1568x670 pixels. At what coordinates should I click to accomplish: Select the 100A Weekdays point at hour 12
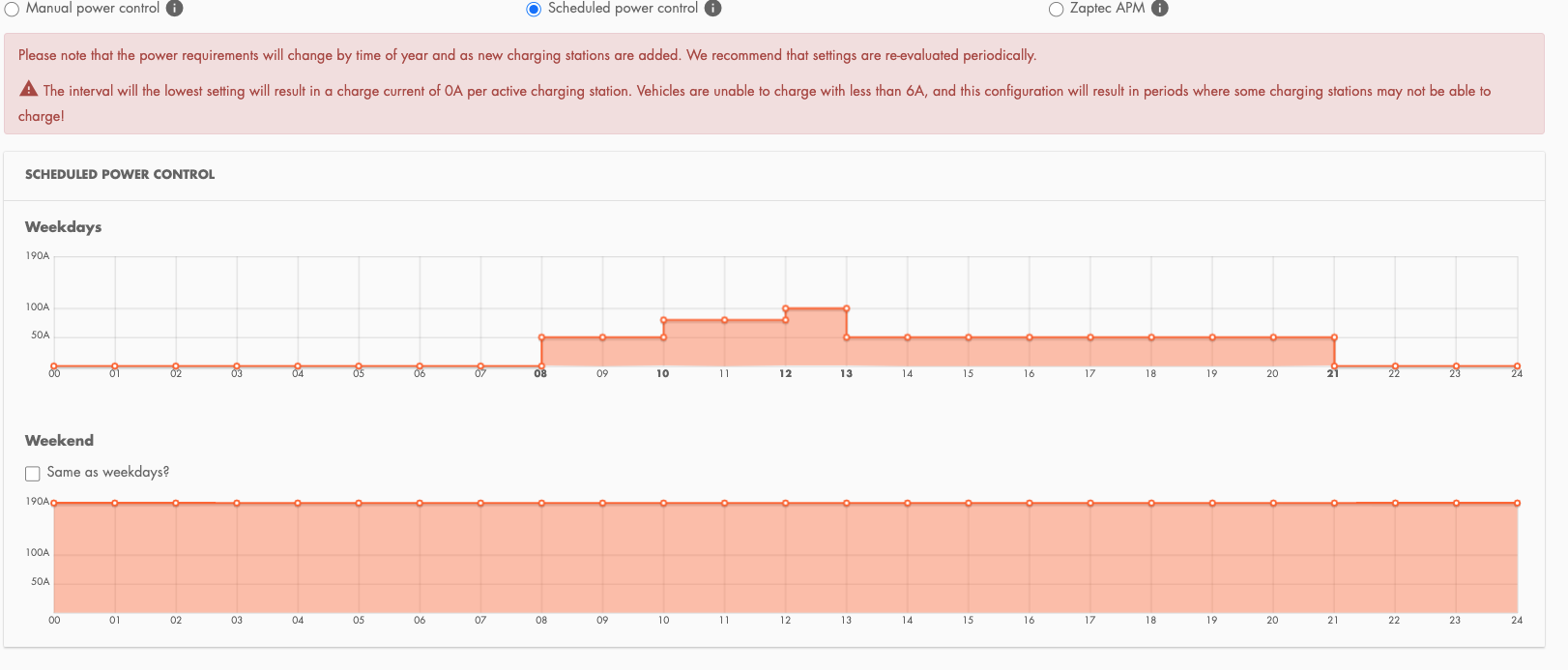tap(786, 308)
